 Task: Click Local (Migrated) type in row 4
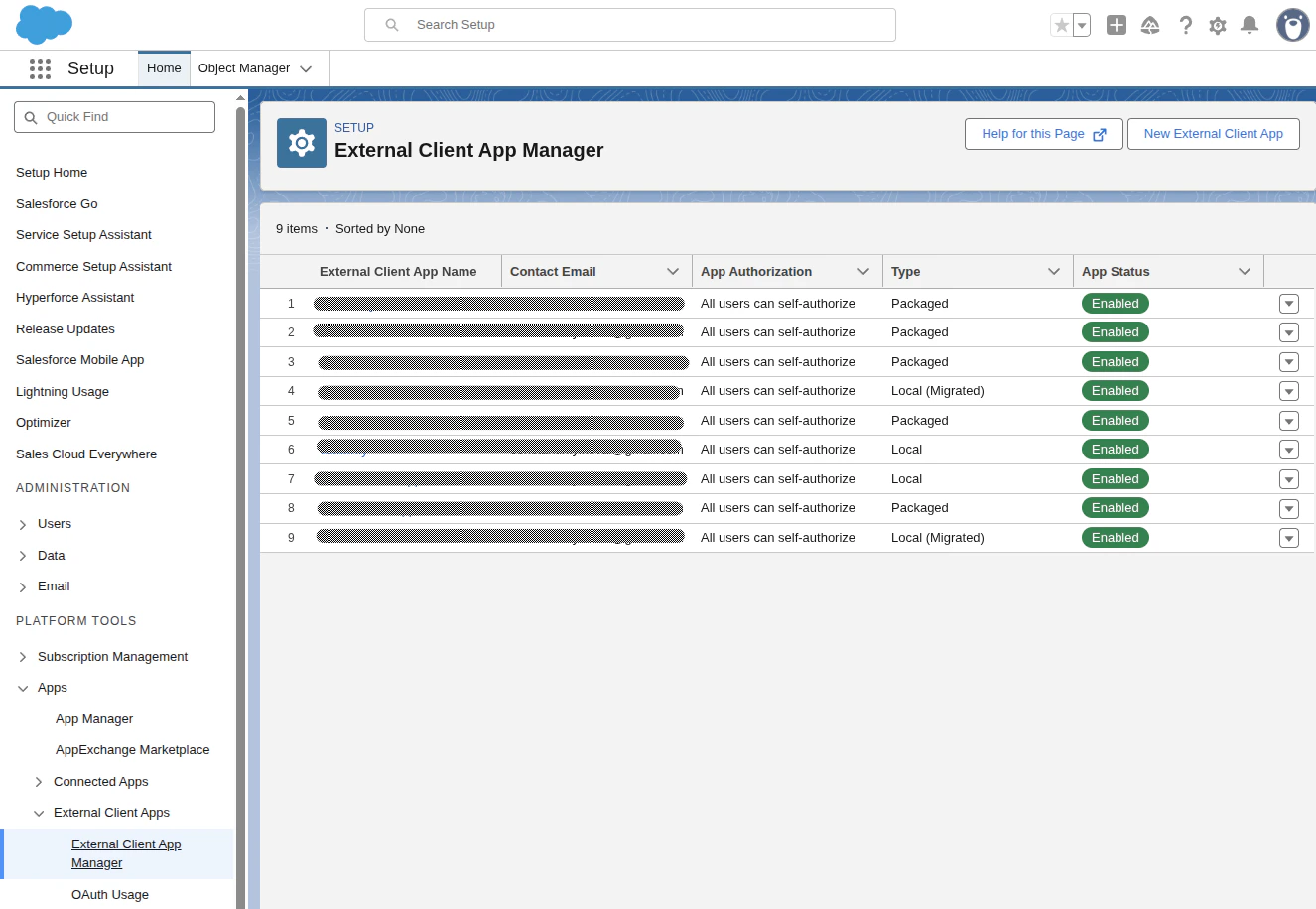click(938, 391)
